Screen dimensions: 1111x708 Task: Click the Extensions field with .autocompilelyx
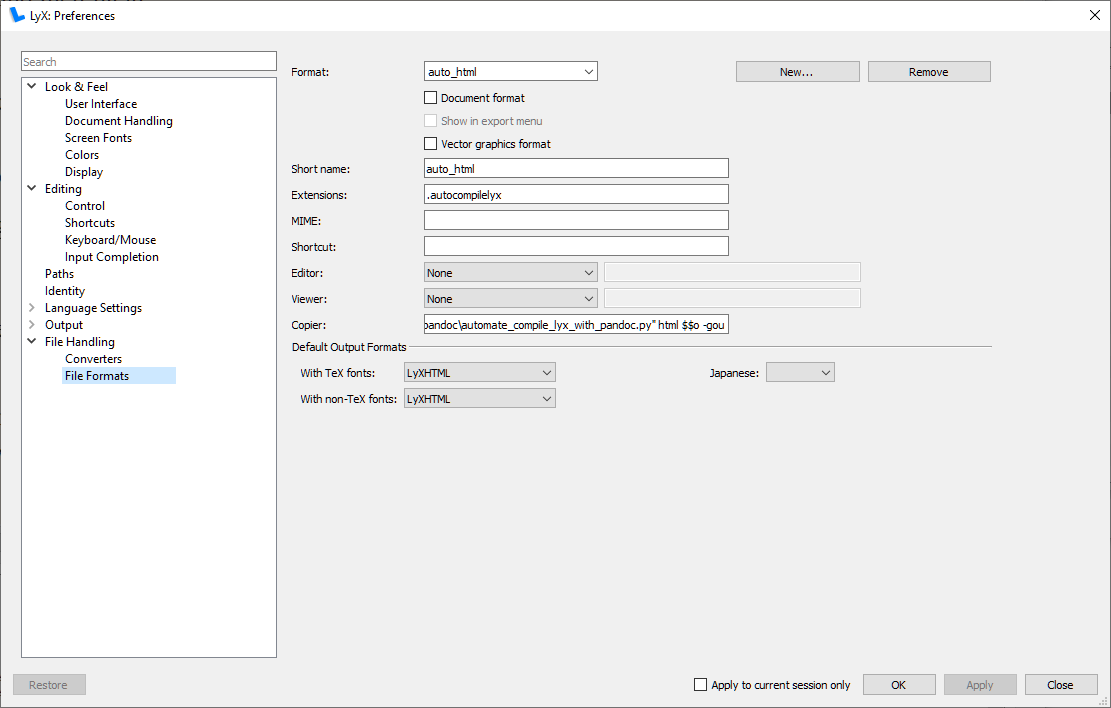coord(576,195)
